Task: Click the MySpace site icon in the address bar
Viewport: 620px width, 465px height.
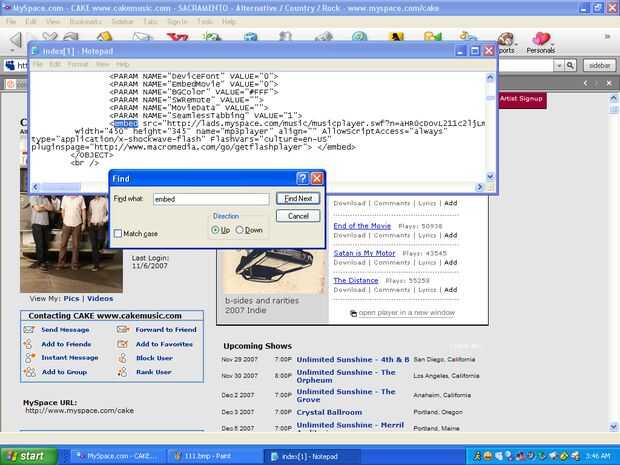Action: point(10,65)
